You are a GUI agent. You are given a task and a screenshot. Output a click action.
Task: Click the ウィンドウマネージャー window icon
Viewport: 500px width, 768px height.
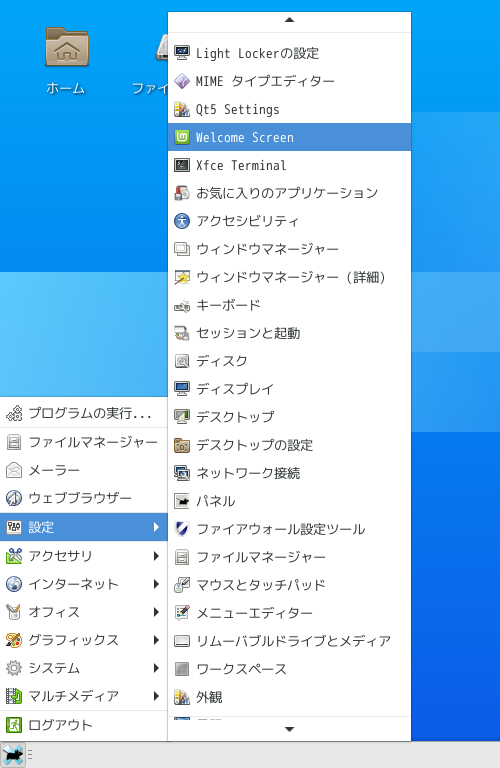tap(182, 249)
